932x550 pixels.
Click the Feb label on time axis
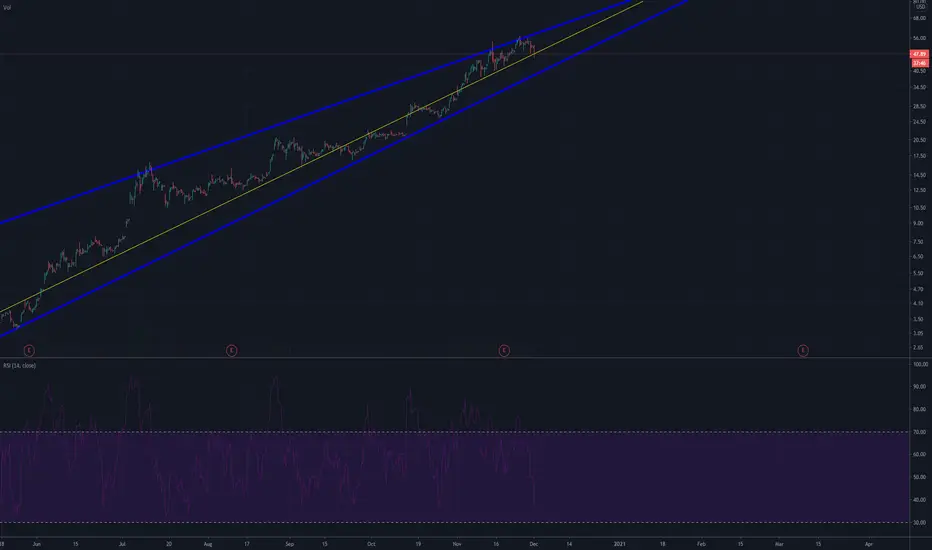click(x=701, y=543)
